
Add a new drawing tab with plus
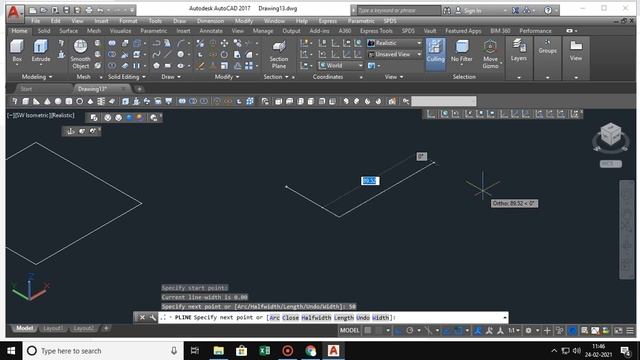point(139,89)
